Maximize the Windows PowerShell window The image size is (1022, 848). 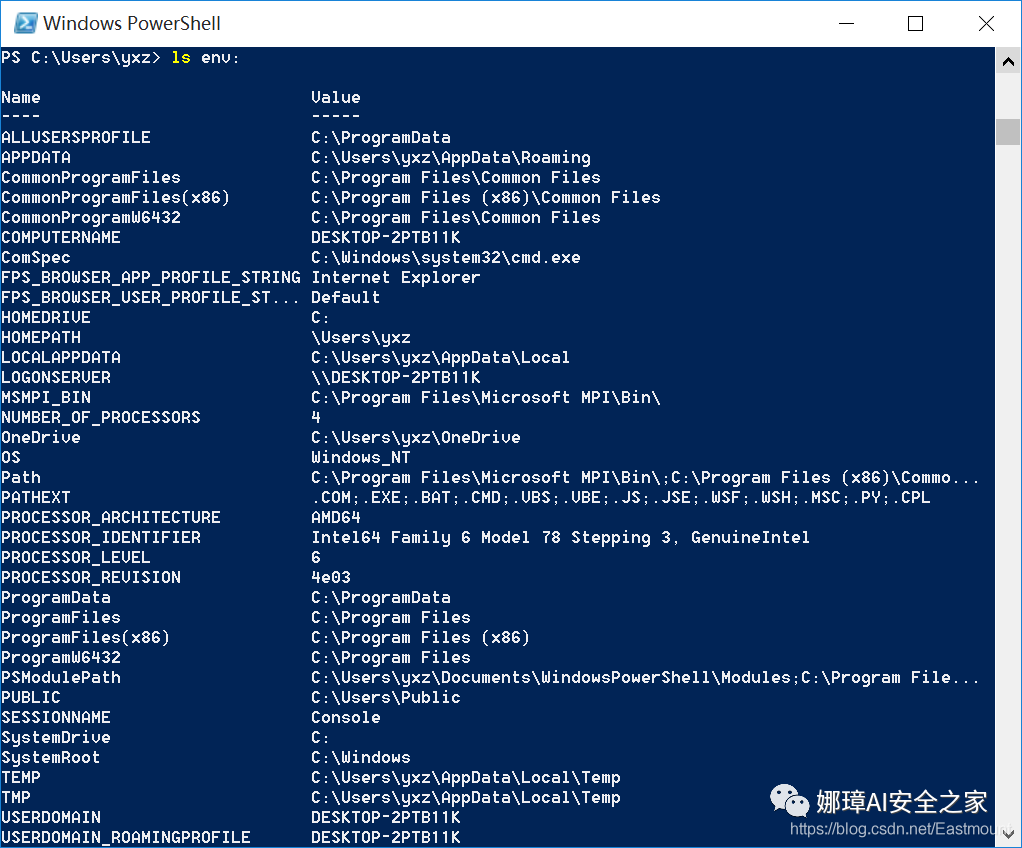(x=915, y=23)
